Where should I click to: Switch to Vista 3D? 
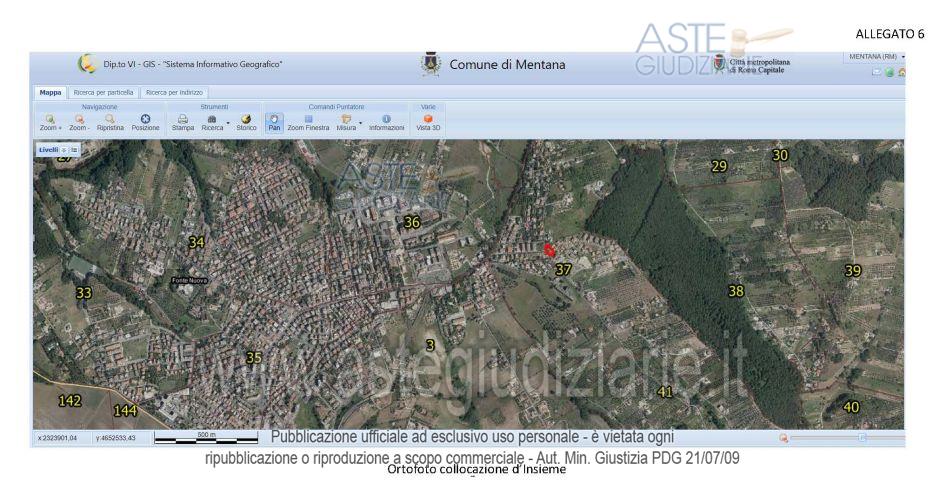click(x=429, y=122)
